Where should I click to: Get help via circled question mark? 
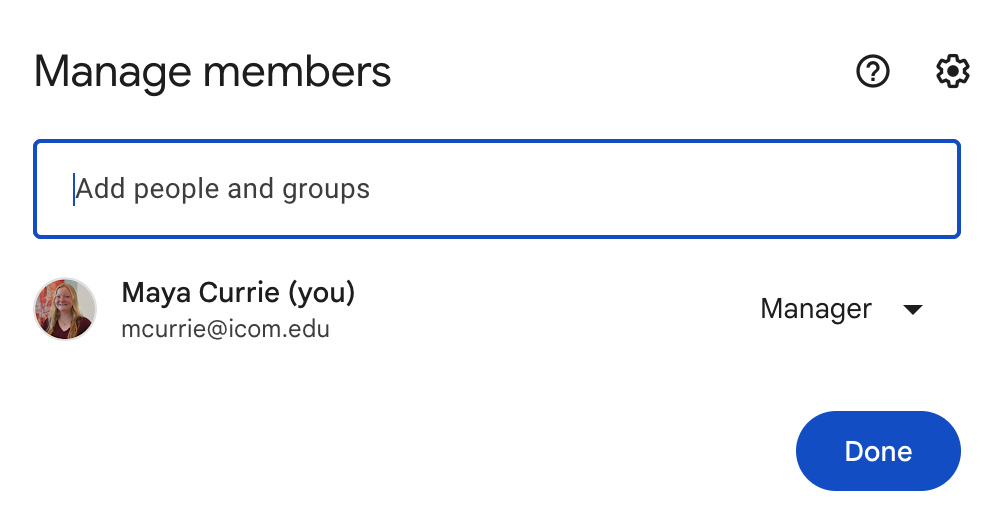pyautogui.click(x=873, y=71)
